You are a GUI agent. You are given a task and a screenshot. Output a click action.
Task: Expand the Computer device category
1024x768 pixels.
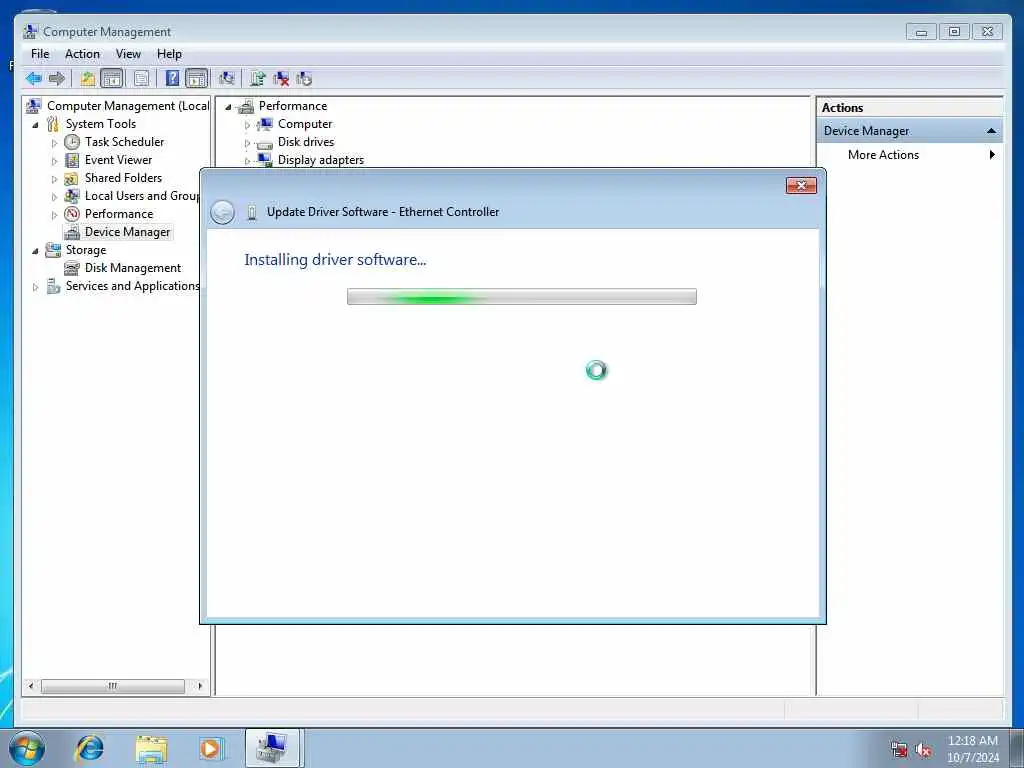point(248,125)
